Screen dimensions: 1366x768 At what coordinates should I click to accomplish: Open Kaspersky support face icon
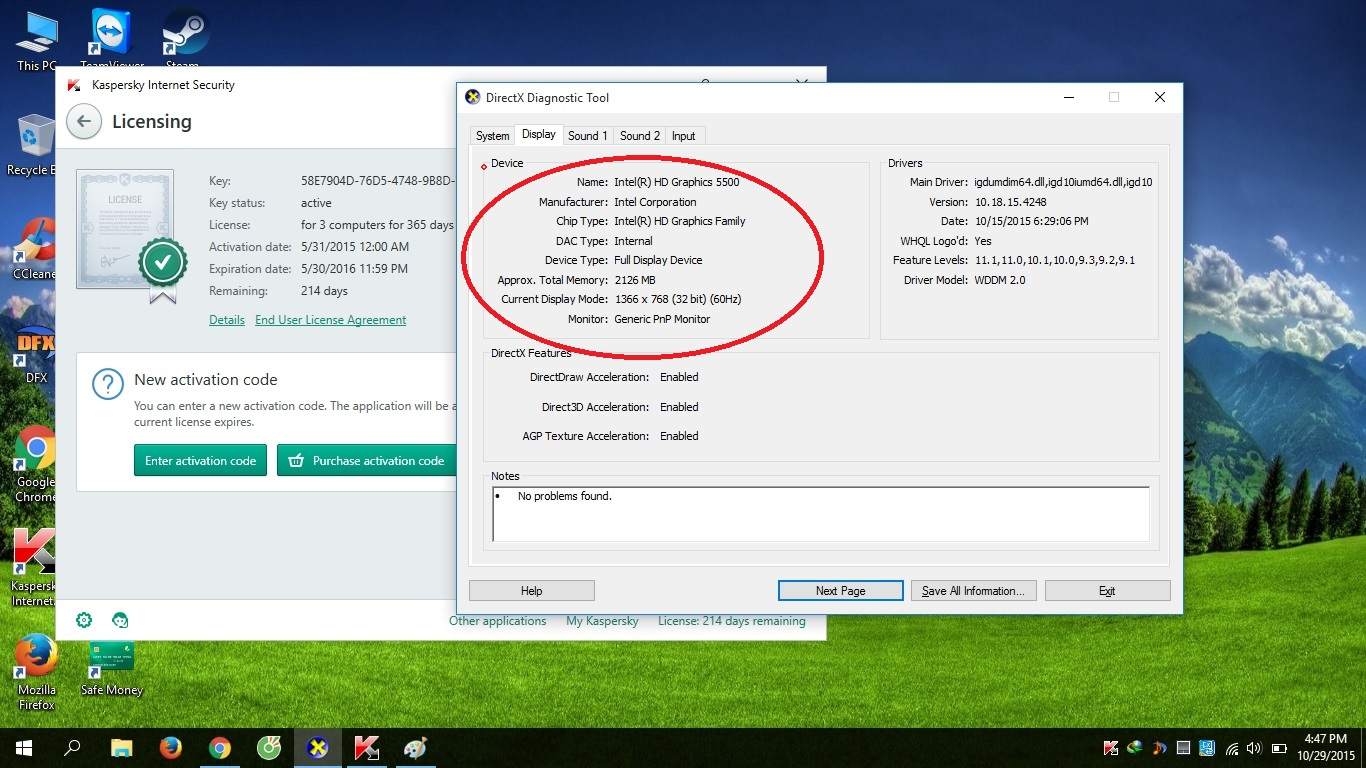pyautogui.click(x=120, y=620)
